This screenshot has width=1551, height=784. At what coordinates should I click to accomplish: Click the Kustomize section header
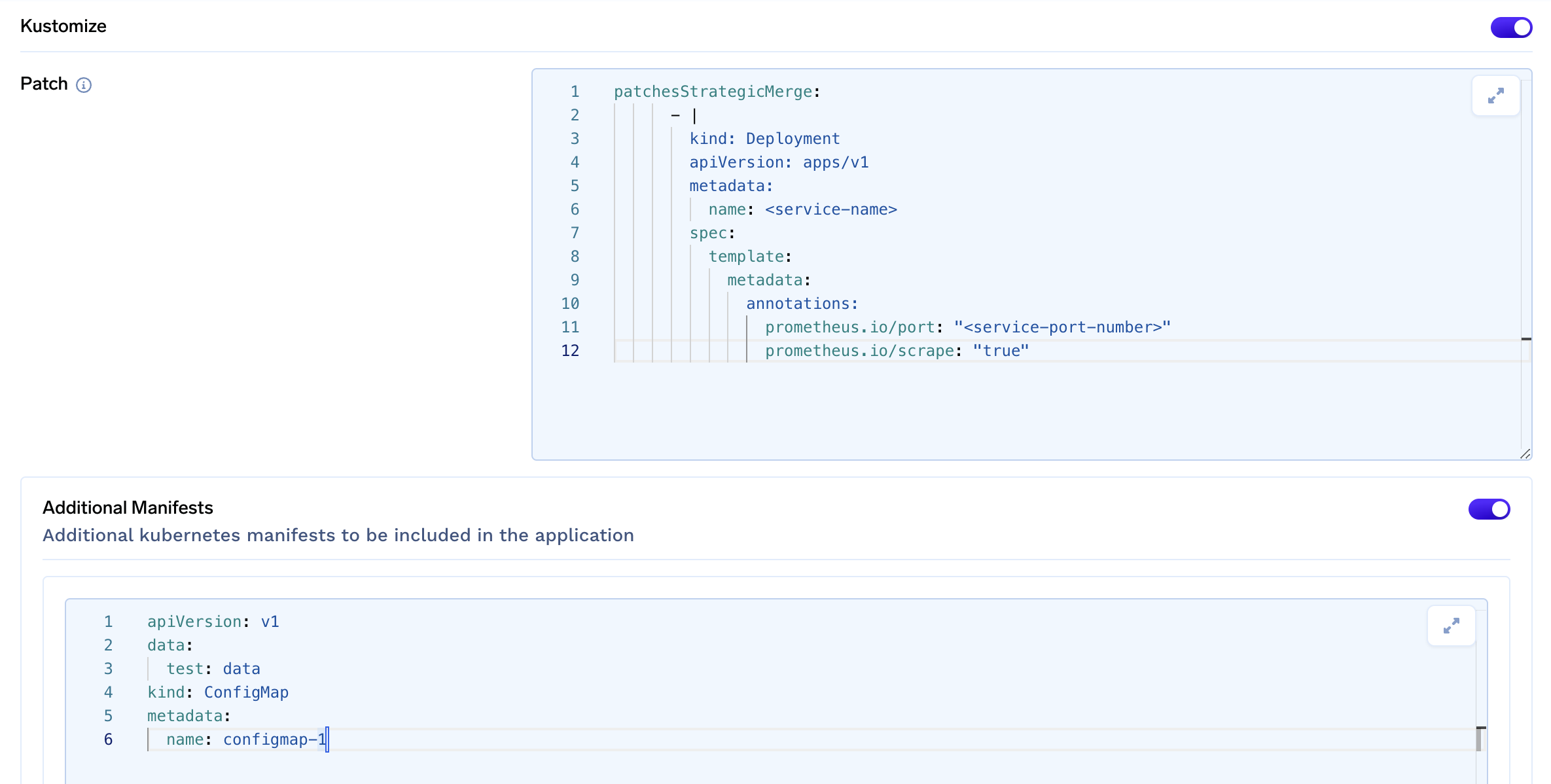(64, 27)
